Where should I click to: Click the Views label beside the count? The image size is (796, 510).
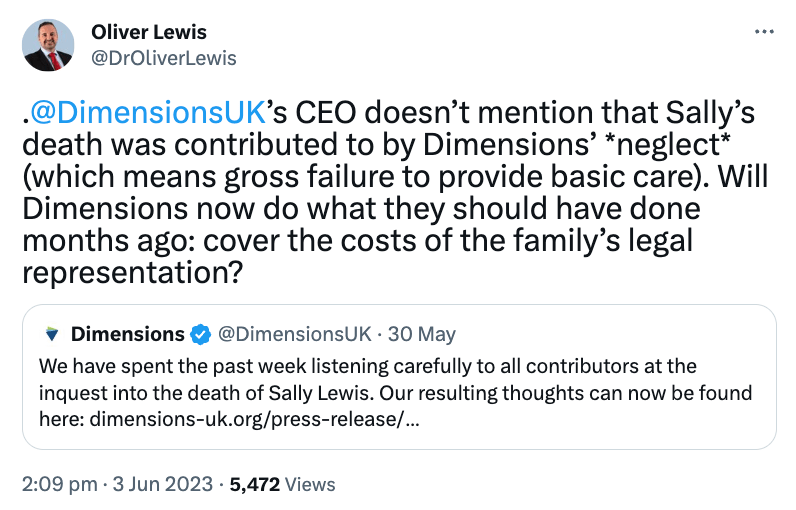(310, 484)
